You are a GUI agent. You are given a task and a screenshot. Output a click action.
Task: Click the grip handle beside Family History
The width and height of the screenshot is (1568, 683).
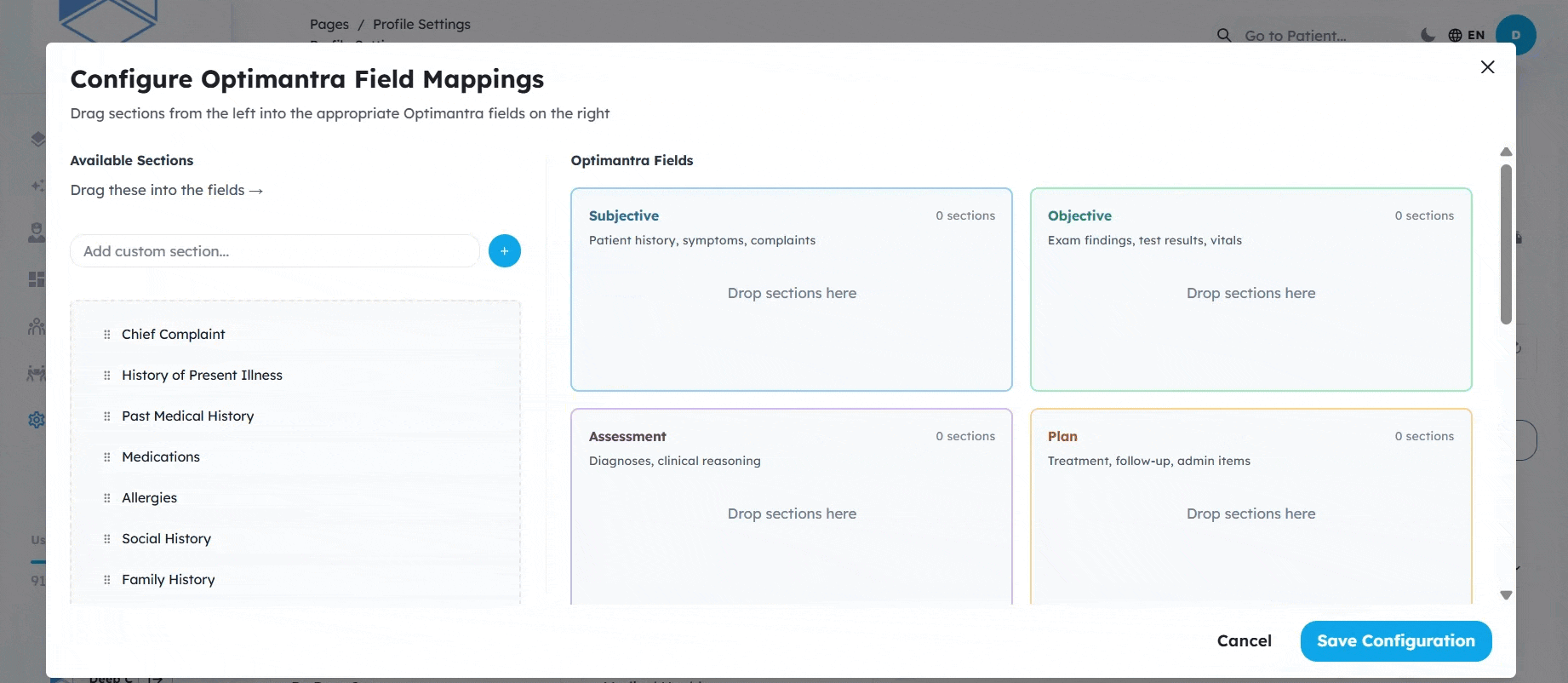pyautogui.click(x=107, y=580)
